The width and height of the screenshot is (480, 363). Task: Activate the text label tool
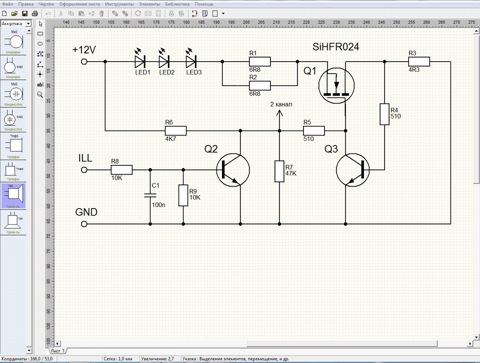click(40, 85)
